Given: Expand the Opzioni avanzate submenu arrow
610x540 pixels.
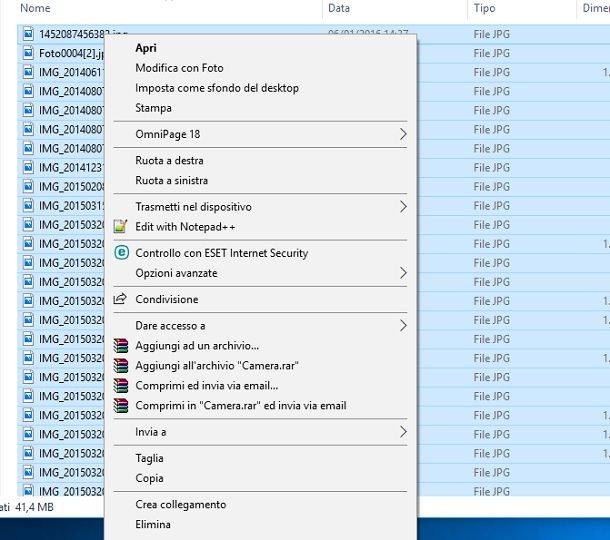Looking at the screenshot, I should pyautogui.click(x=403, y=273).
